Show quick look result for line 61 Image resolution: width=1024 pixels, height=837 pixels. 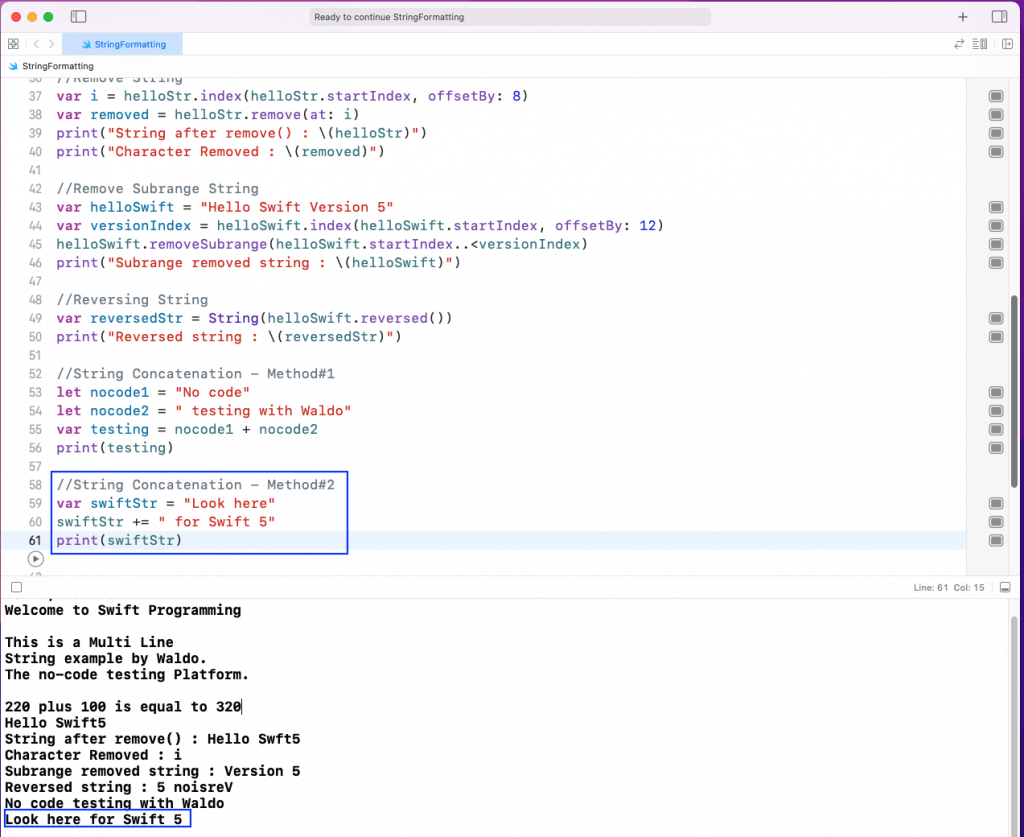point(995,541)
